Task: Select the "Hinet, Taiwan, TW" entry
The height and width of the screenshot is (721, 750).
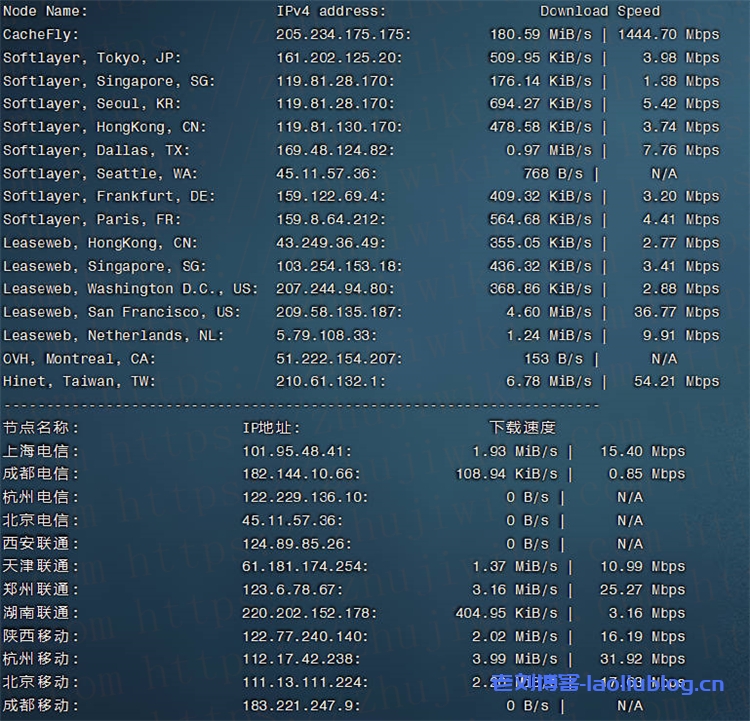Action: (79, 381)
